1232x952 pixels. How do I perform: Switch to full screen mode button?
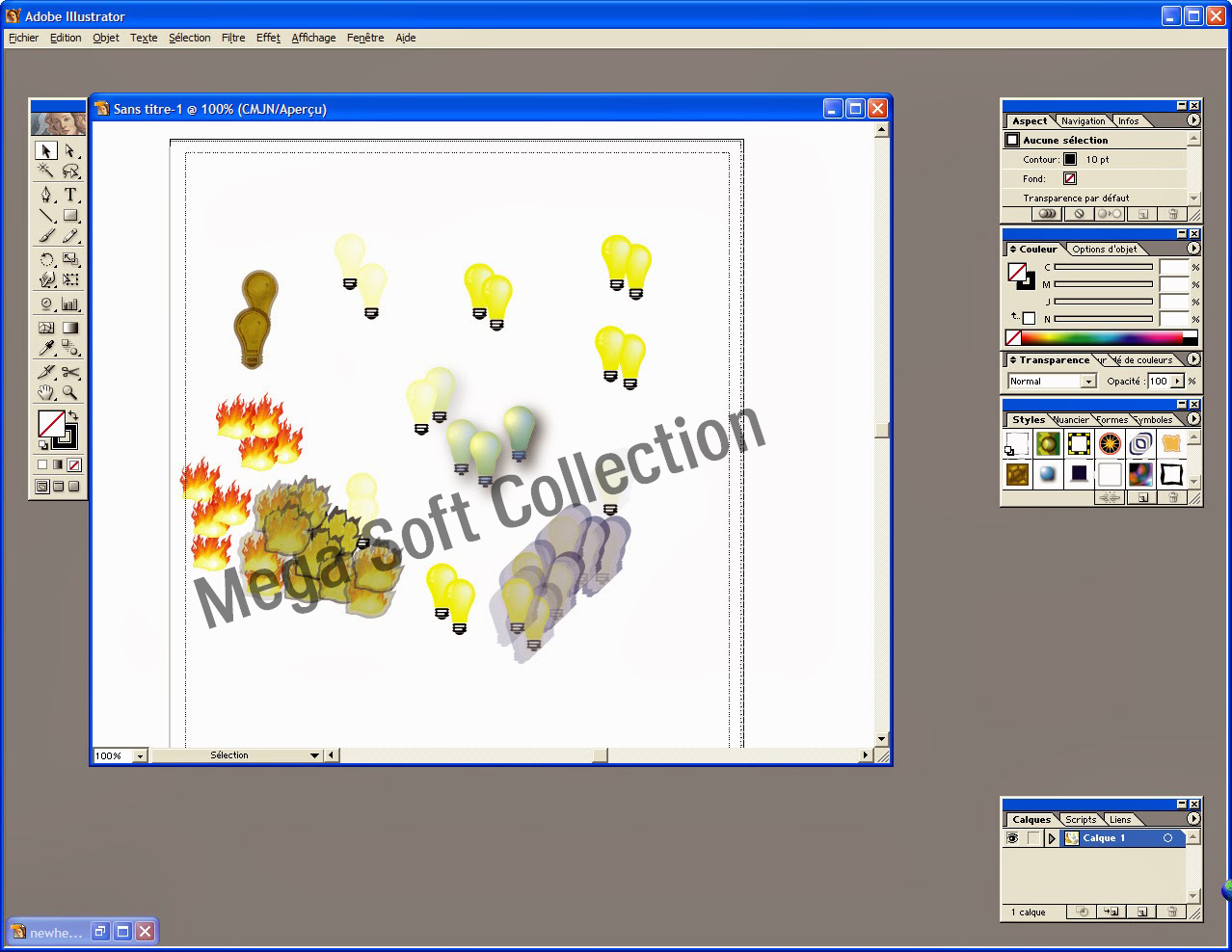[73, 487]
